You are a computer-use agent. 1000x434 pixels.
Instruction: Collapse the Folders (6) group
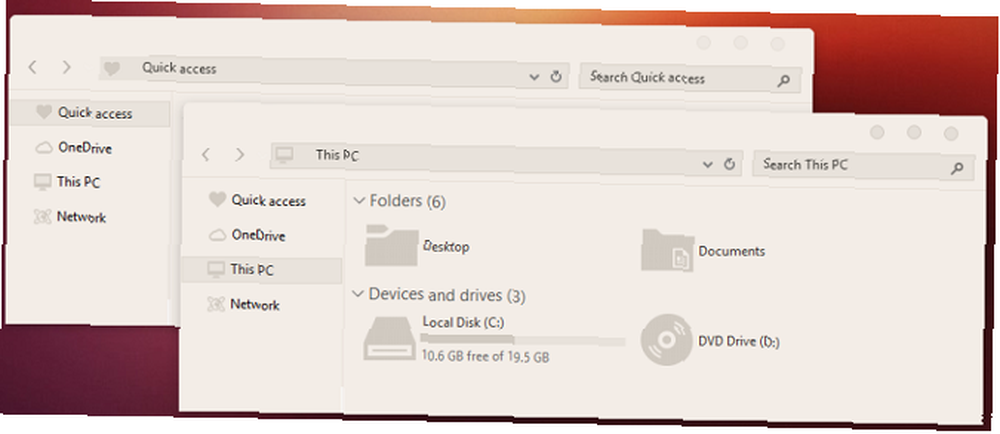point(358,200)
